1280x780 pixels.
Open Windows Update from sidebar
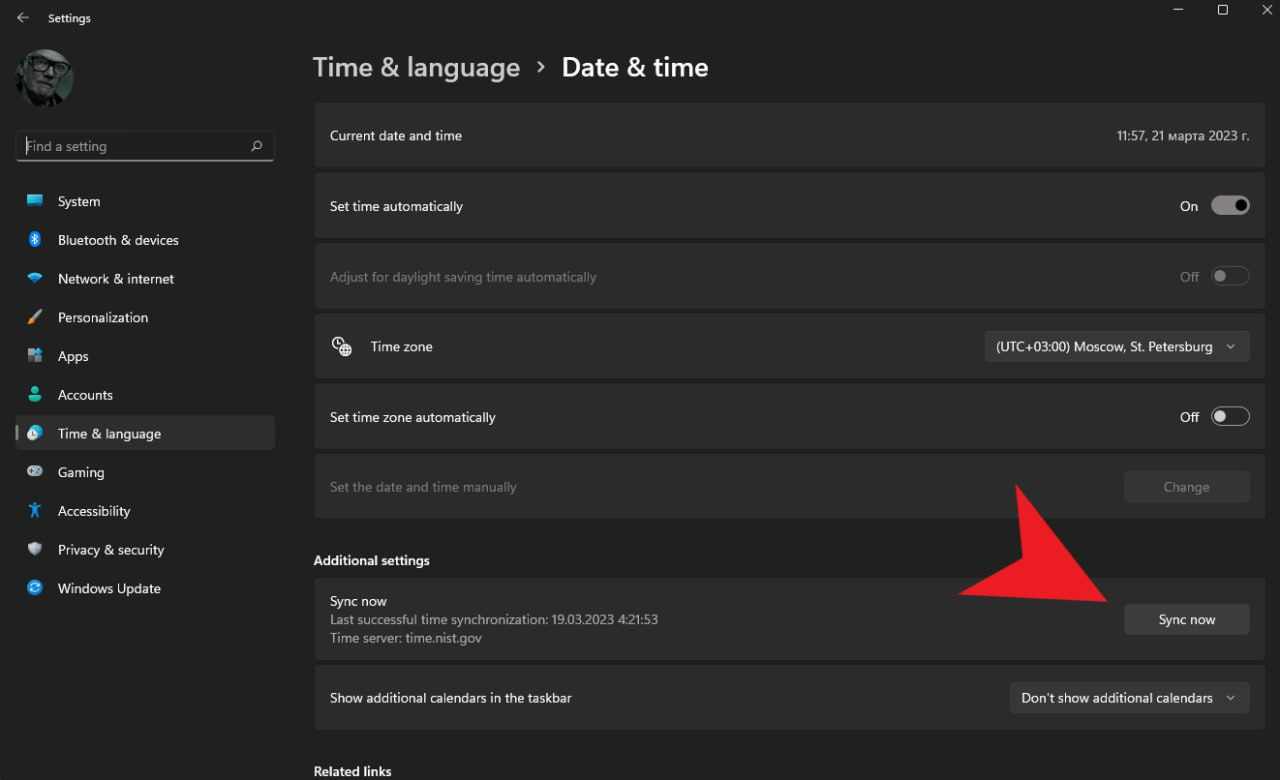click(x=145, y=588)
